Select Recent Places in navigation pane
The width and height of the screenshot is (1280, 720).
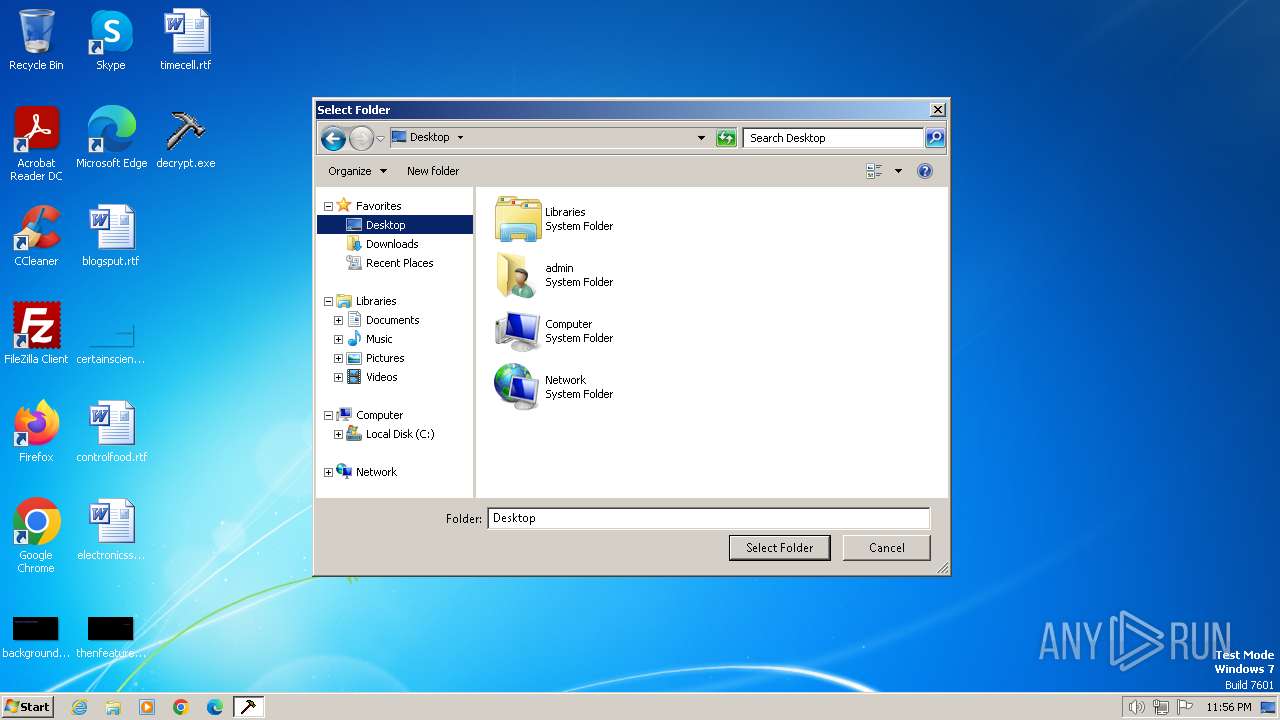click(399, 263)
